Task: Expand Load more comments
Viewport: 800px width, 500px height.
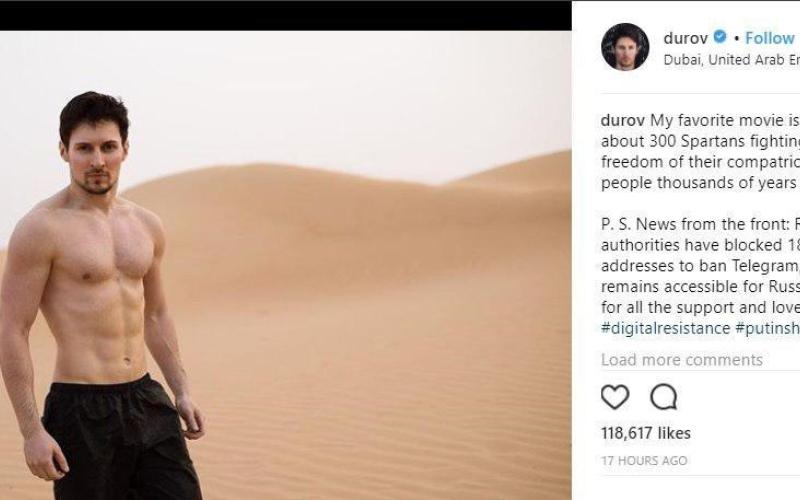Action: 682,360
